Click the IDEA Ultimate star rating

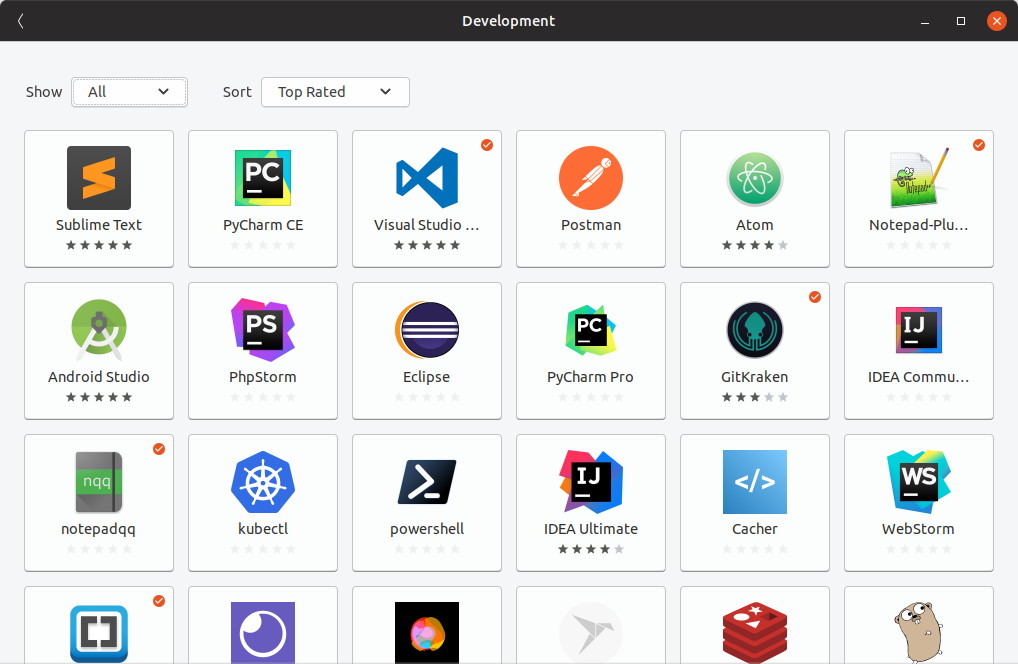pos(590,549)
